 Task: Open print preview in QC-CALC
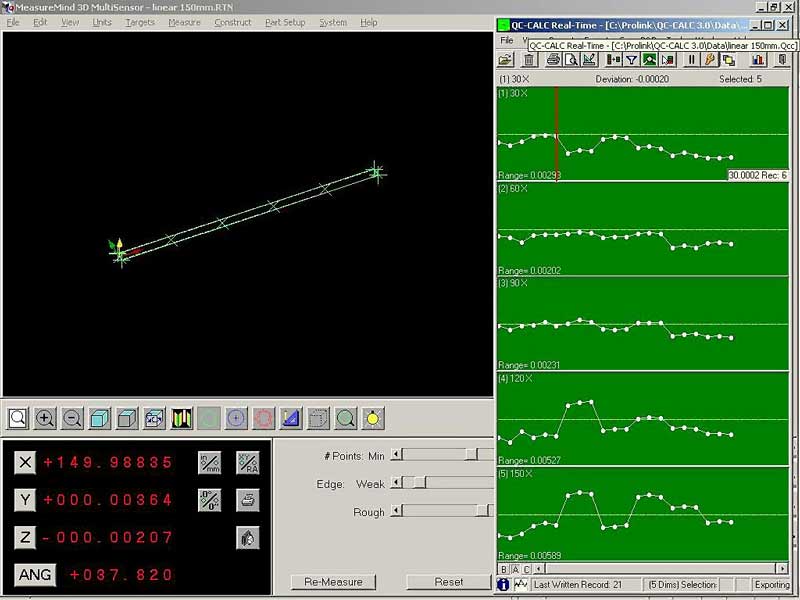[571, 61]
